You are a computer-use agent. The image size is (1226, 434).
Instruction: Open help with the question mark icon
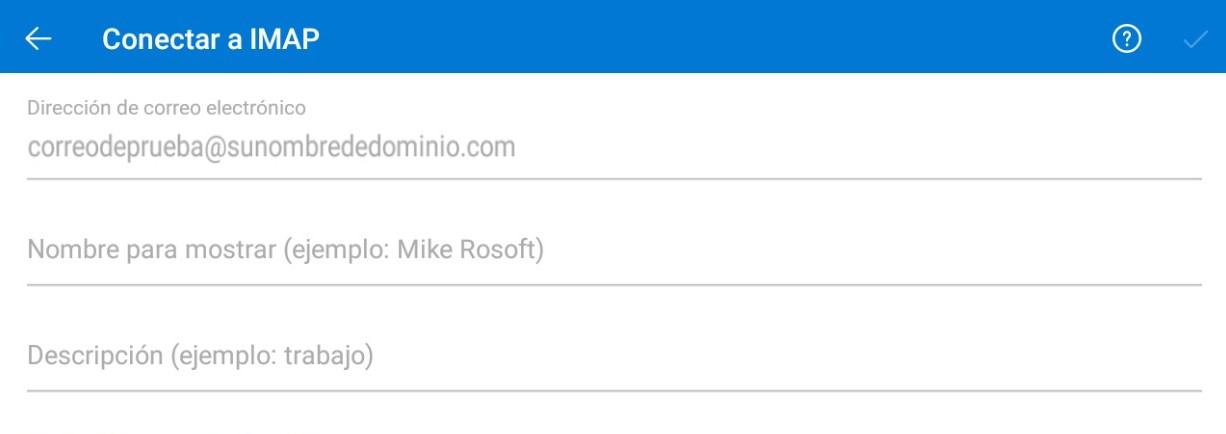[x=1127, y=39]
